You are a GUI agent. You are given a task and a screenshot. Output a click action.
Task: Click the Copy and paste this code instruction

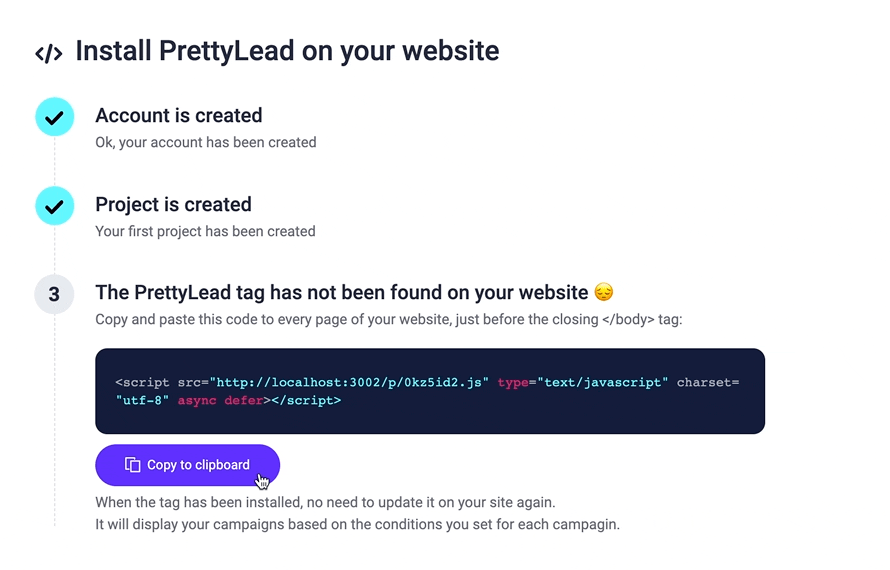(388, 319)
